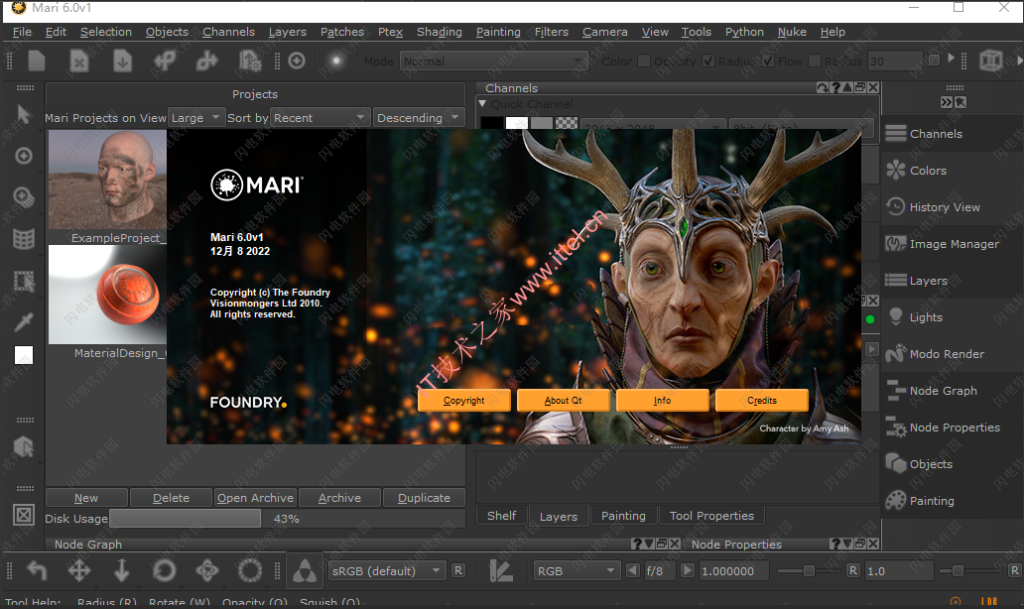Click the white color swatch in the toolbar
This screenshot has height=609, width=1024.
point(23,353)
